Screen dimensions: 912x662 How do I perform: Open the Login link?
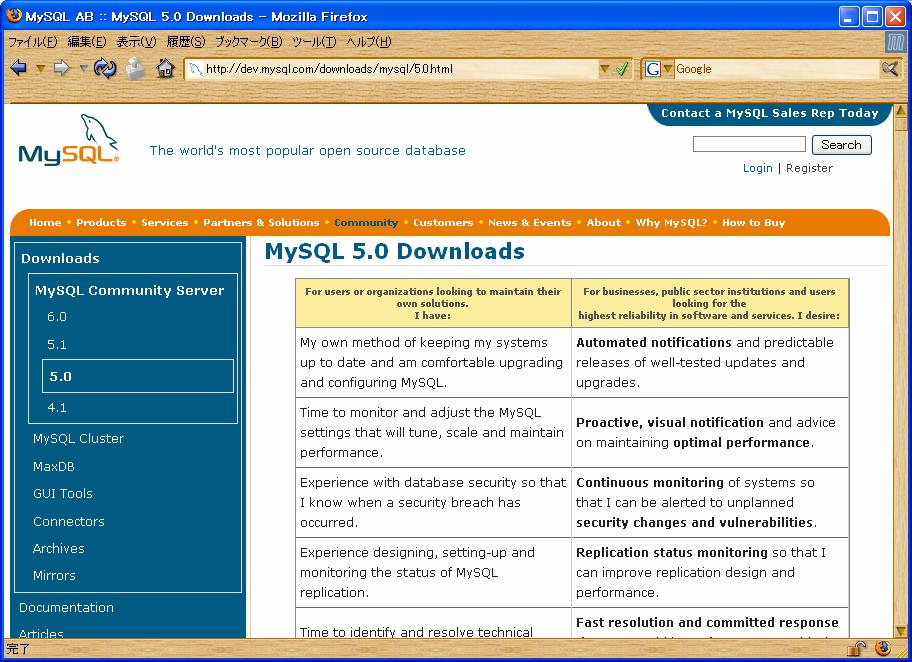click(757, 168)
